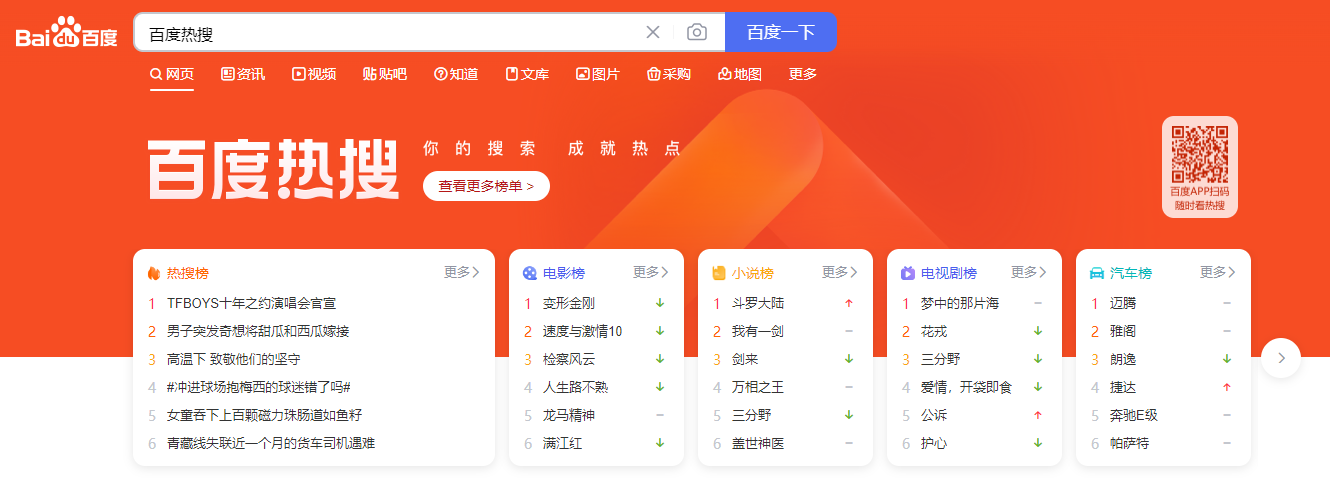Click the car icon for 汽车榜
1330x481 pixels.
pos(1097,273)
